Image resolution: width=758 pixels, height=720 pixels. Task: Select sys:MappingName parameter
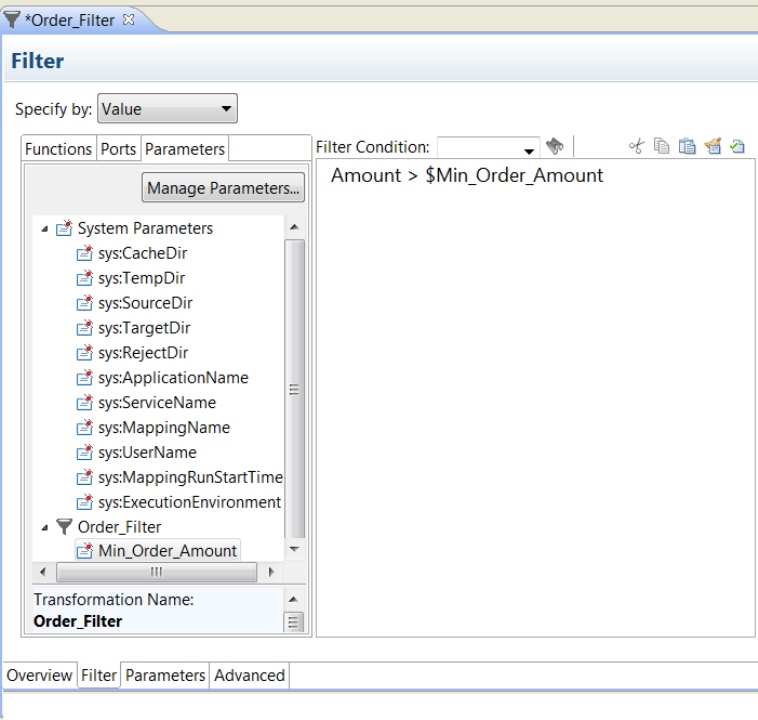coord(164,428)
